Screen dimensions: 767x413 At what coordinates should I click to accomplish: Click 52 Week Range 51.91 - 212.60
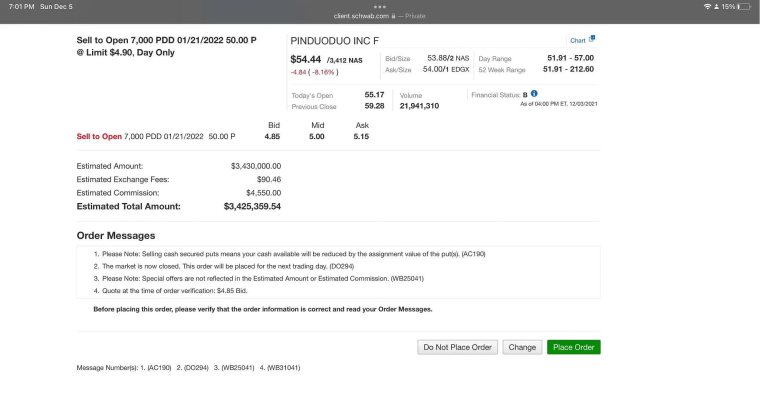(568, 69)
